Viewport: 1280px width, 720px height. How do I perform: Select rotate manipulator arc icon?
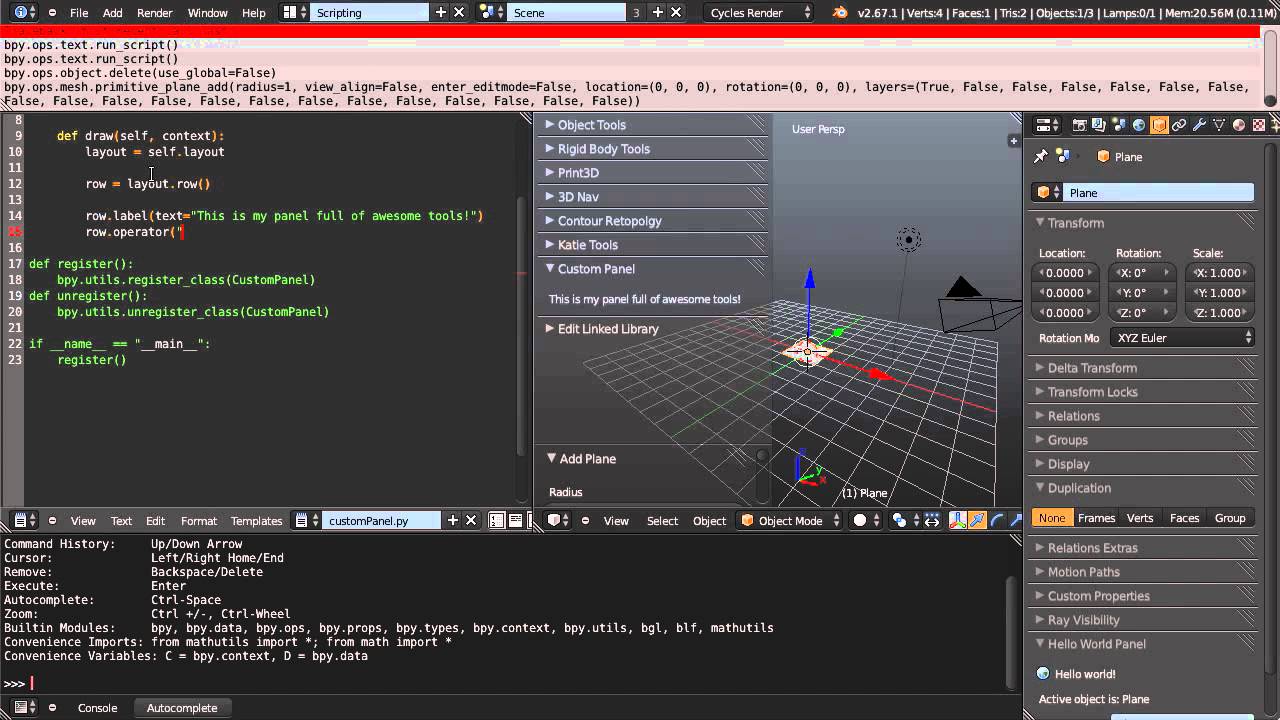(x=998, y=520)
